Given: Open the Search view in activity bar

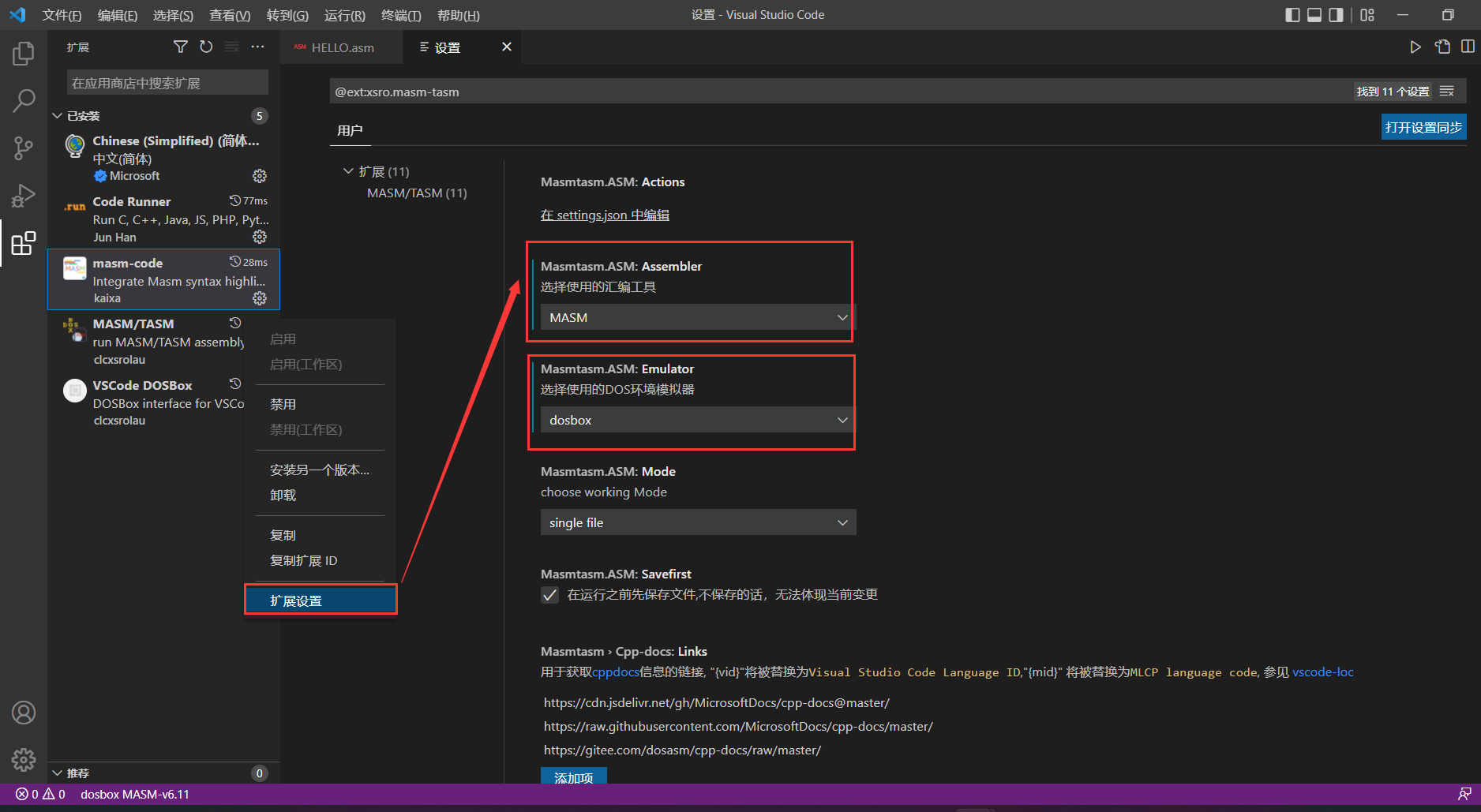Looking at the screenshot, I should (24, 100).
